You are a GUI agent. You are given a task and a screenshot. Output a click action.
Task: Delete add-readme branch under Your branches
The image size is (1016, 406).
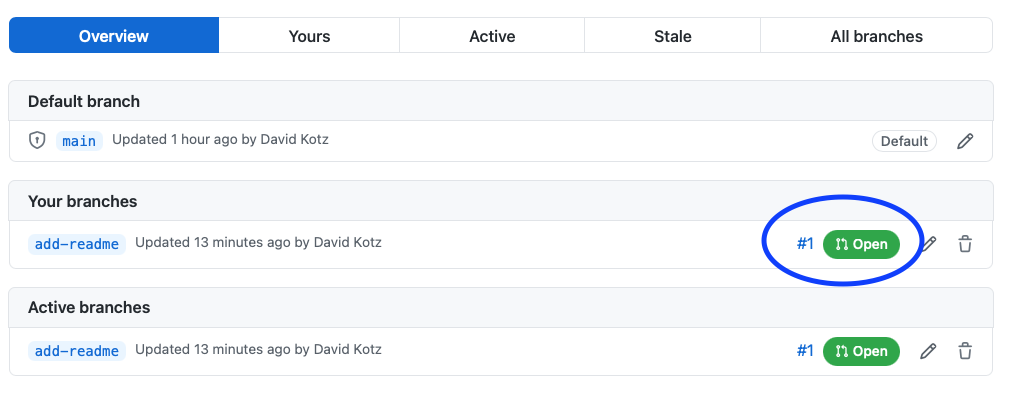click(x=965, y=243)
